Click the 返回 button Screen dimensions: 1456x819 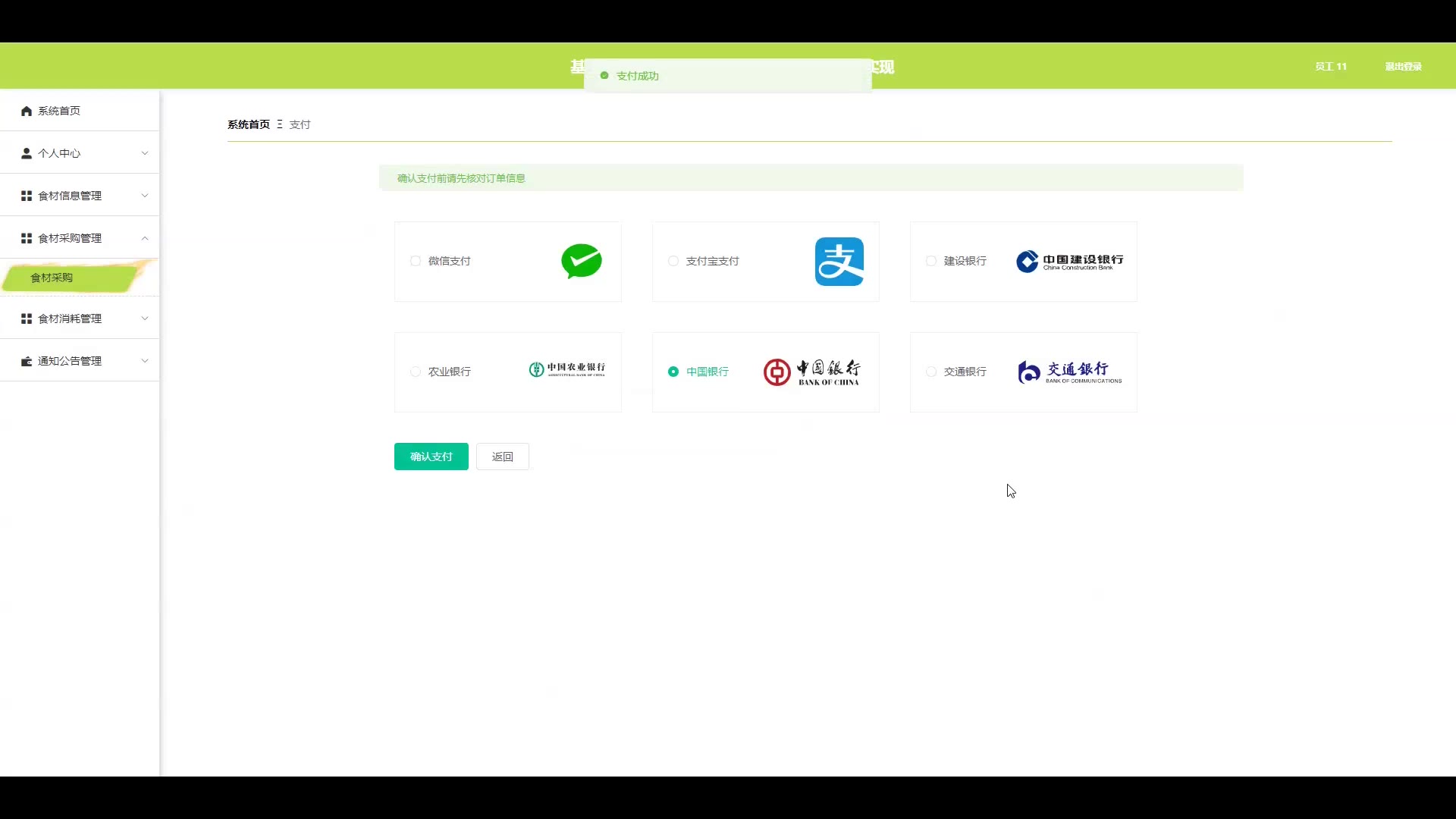pos(502,457)
